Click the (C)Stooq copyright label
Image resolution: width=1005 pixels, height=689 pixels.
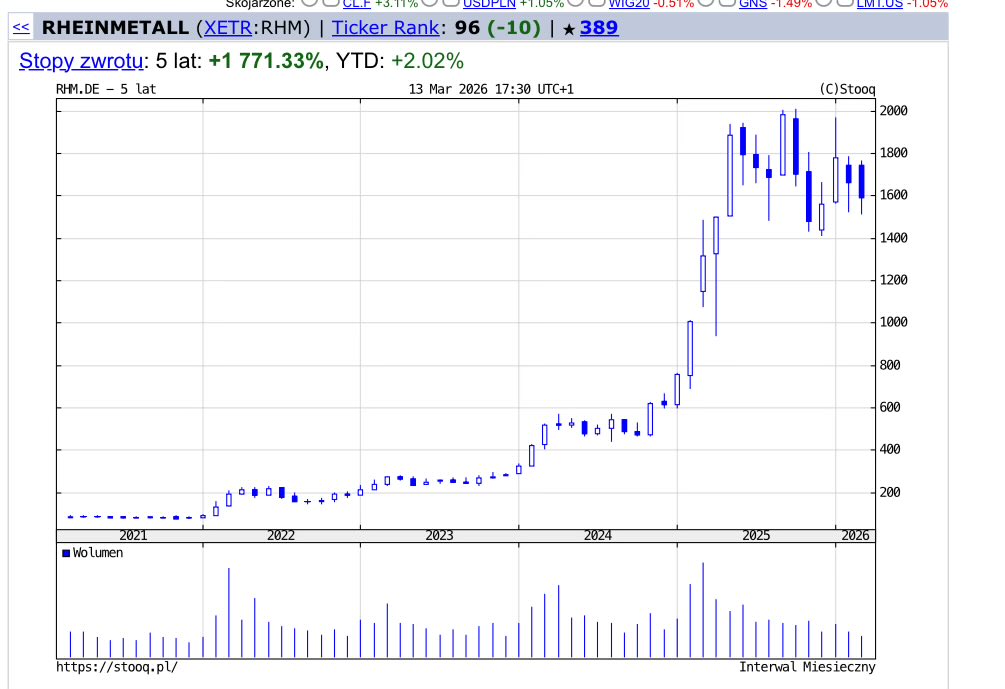click(x=847, y=89)
